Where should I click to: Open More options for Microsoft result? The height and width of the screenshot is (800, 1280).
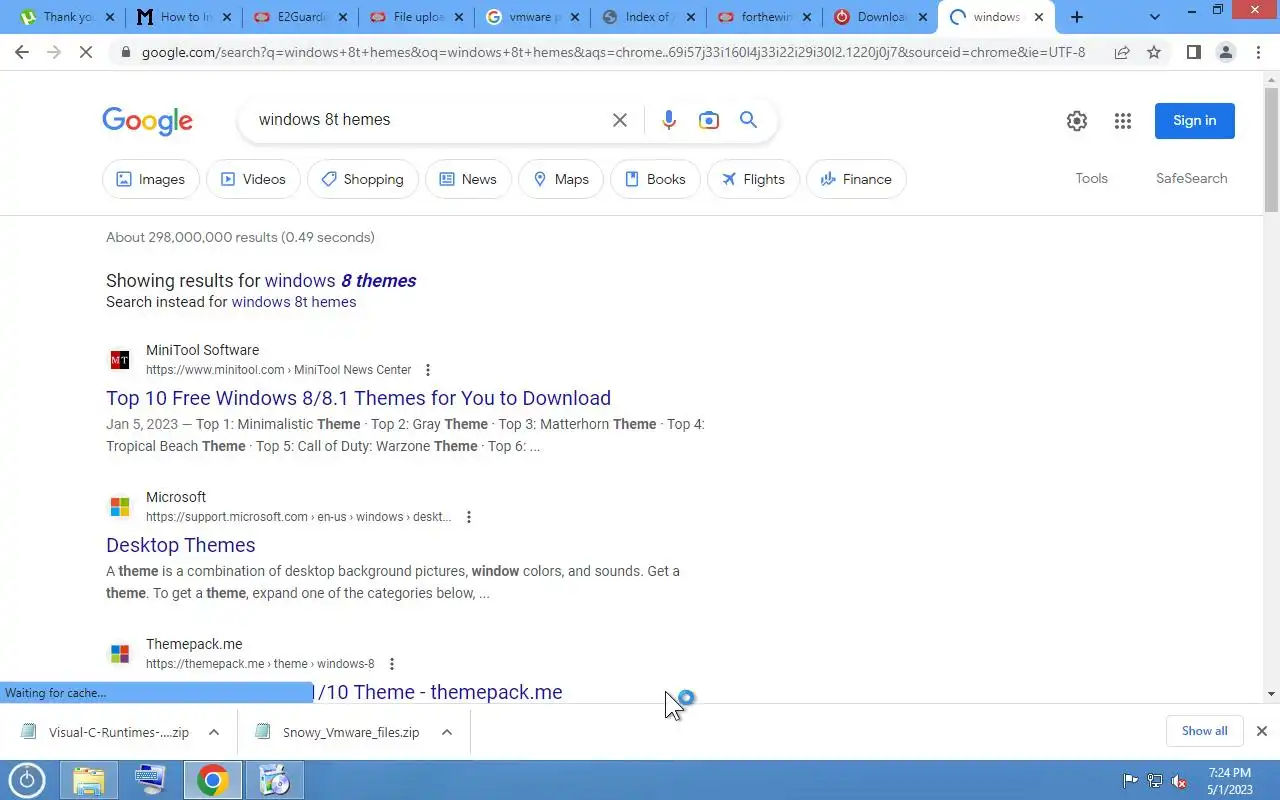(468, 517)
